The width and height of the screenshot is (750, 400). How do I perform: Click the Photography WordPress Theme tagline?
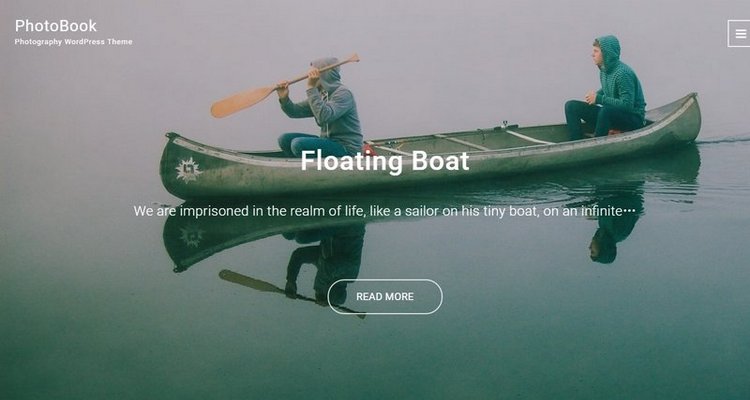(73, 42)
